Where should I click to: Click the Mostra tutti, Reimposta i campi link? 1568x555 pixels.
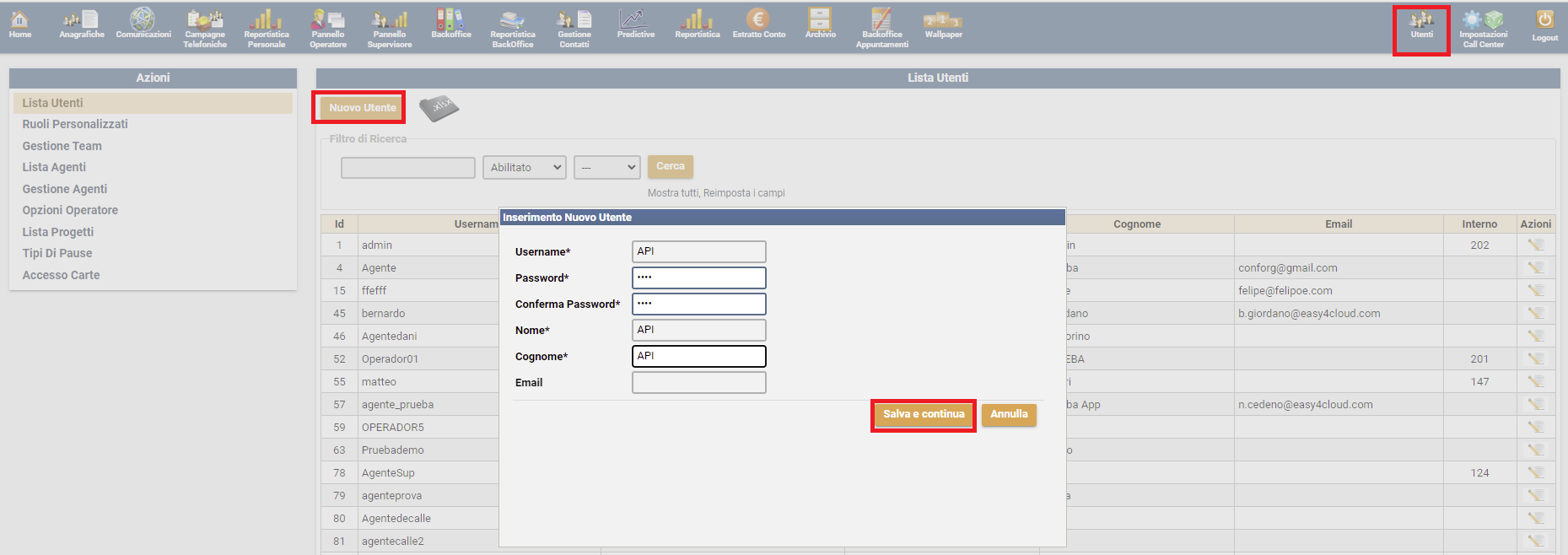[716, 193]
